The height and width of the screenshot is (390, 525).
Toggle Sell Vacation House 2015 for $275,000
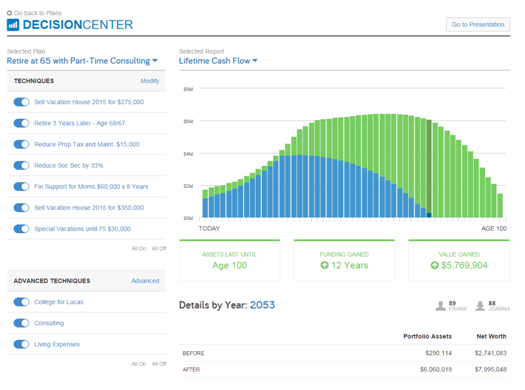21,102
